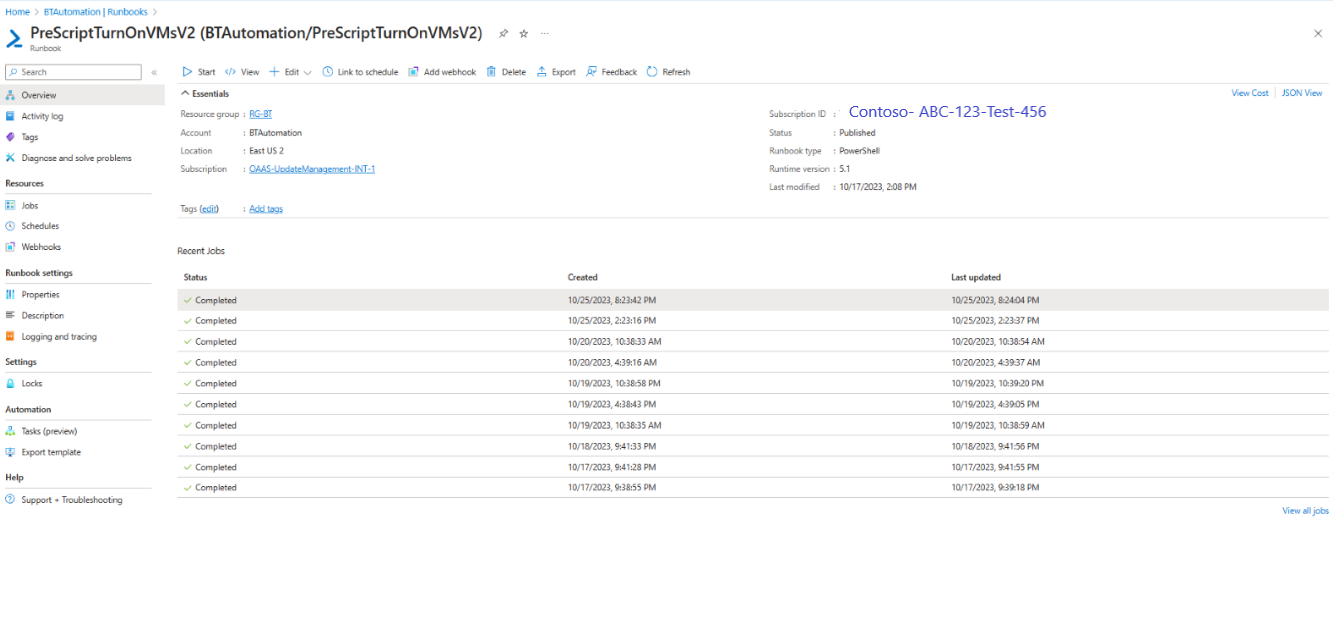Open job created 10/19/2023, 10:38:58 PM

[x=753, y=383]
